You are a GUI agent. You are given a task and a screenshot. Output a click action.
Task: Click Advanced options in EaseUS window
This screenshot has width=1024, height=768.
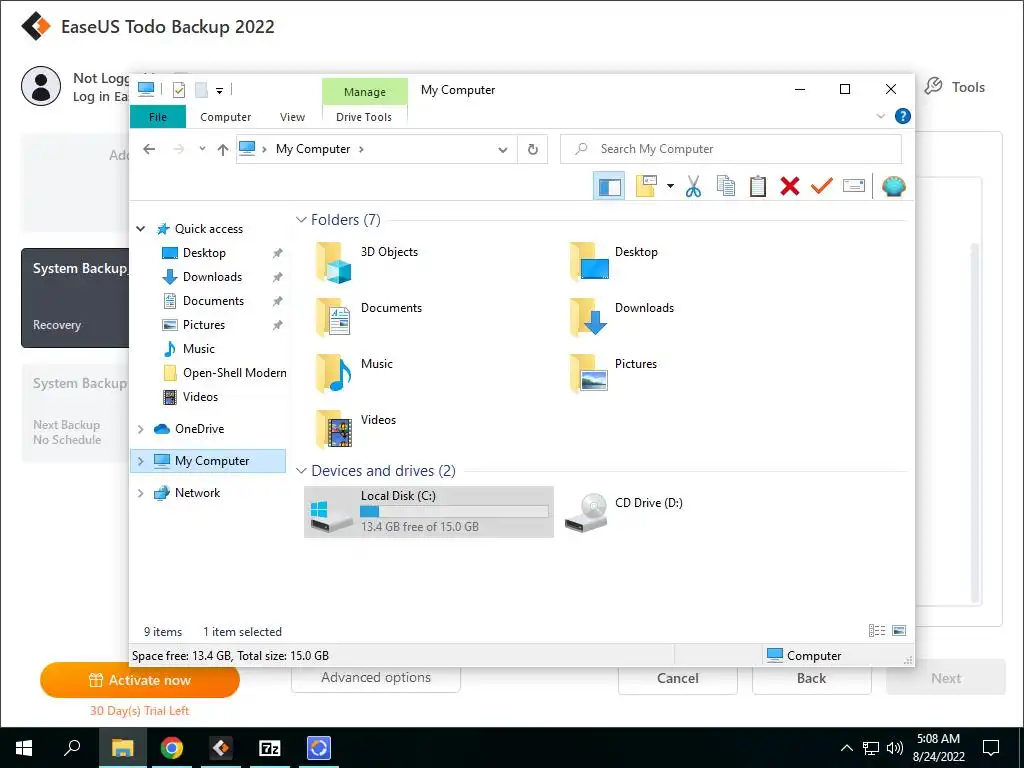(376, 679)
